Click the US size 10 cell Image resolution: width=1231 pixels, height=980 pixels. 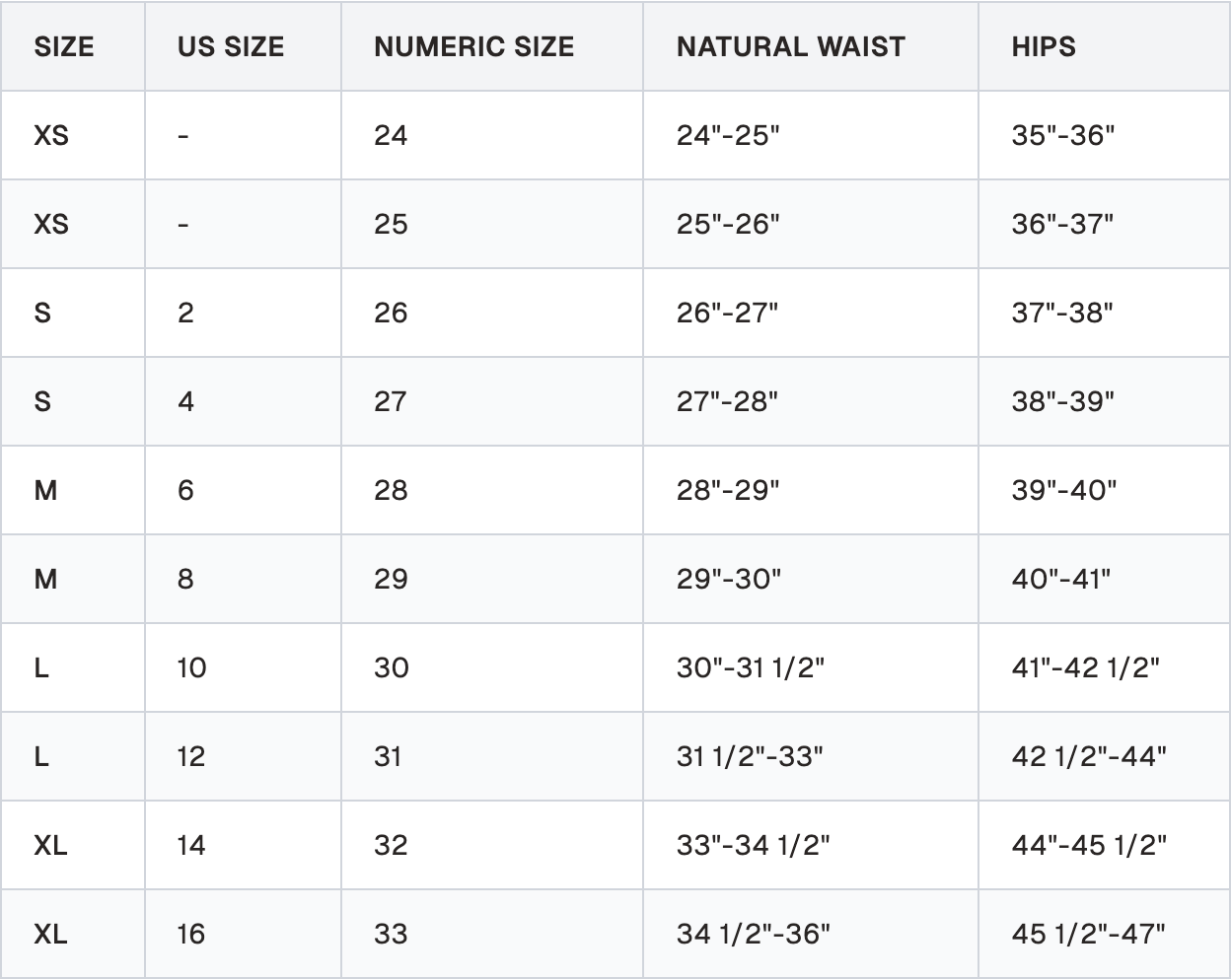tap(244, 667)
